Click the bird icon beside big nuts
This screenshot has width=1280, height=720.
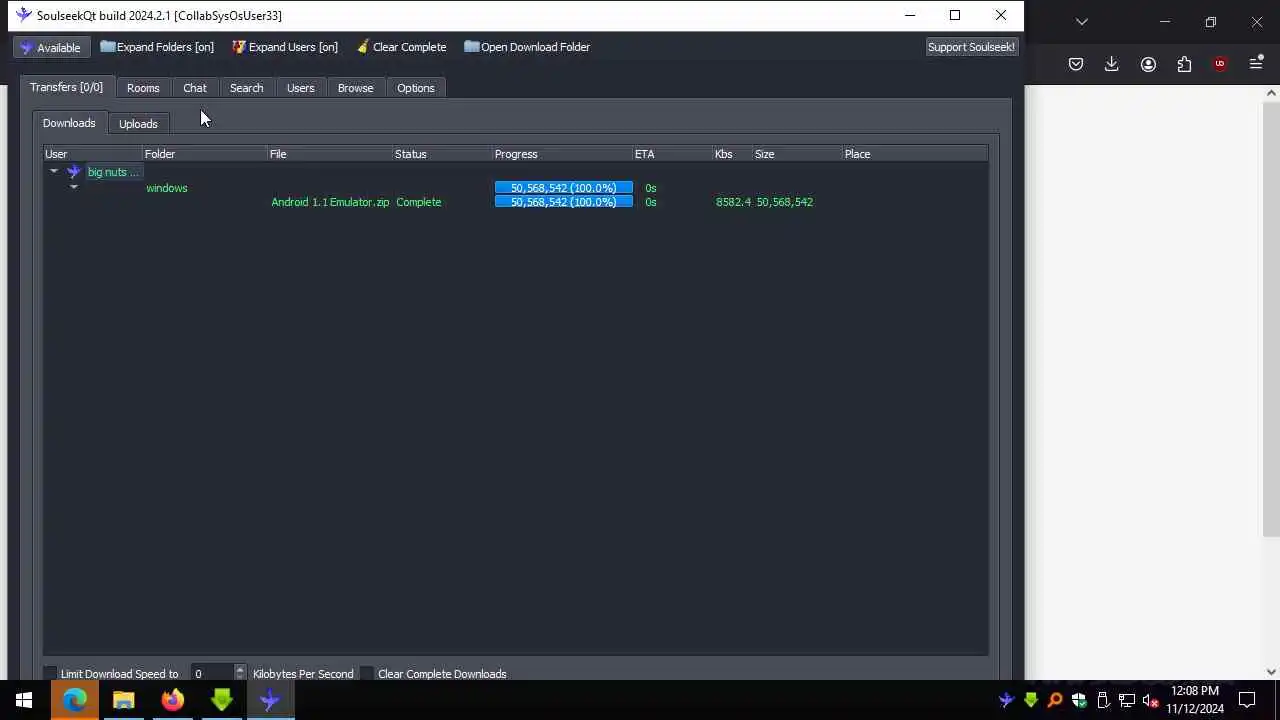pyautogui.click(x=74, y=172)
